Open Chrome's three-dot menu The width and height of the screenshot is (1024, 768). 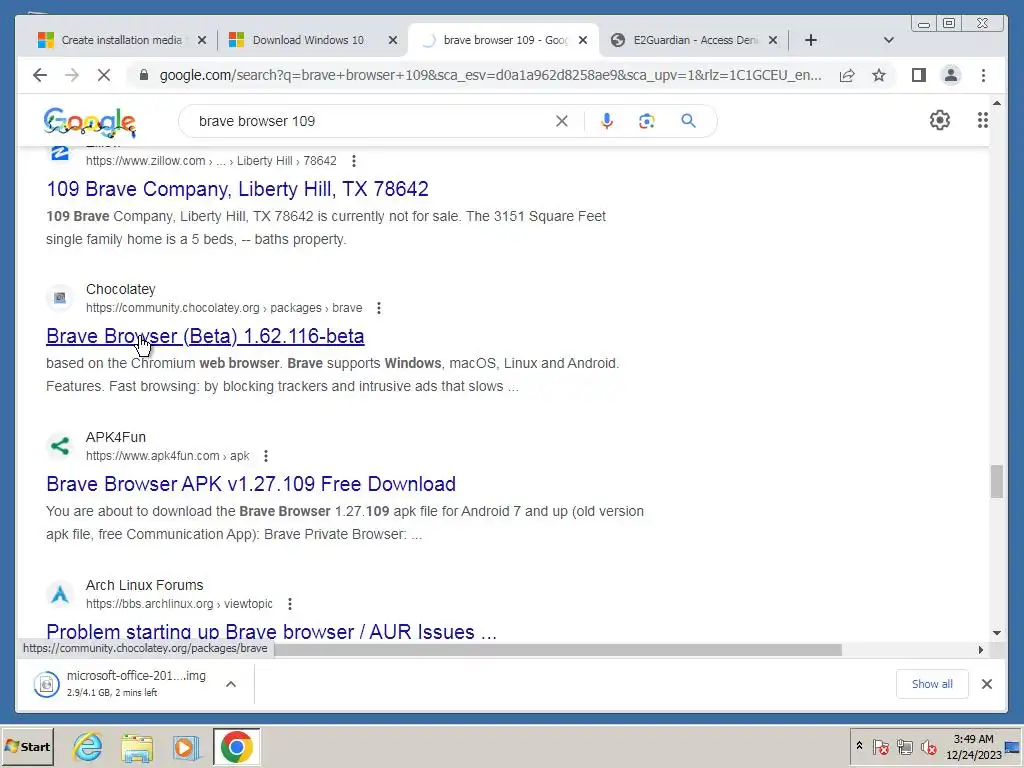point(983,75)
